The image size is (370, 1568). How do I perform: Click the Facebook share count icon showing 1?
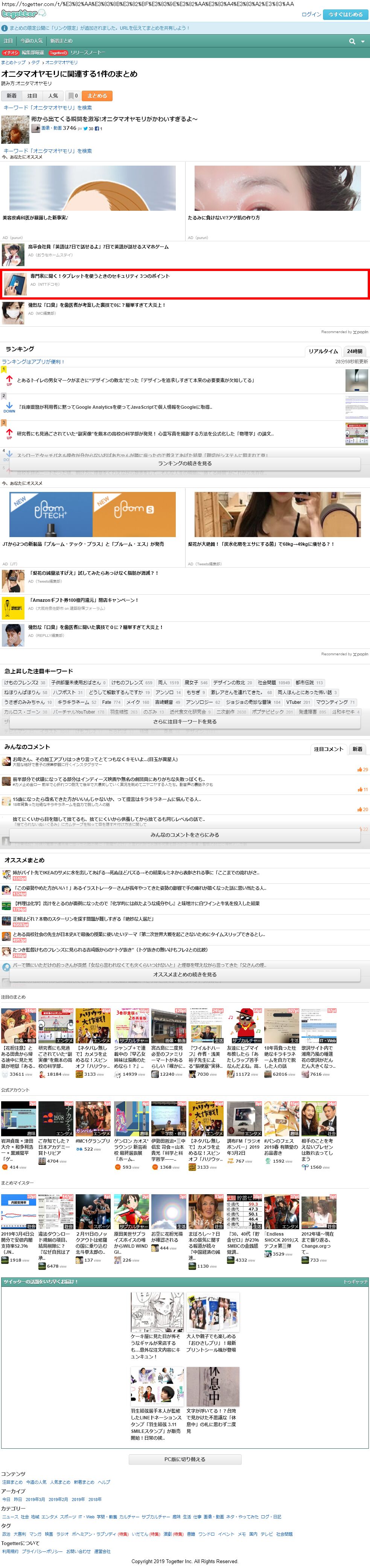pos(99,128)
